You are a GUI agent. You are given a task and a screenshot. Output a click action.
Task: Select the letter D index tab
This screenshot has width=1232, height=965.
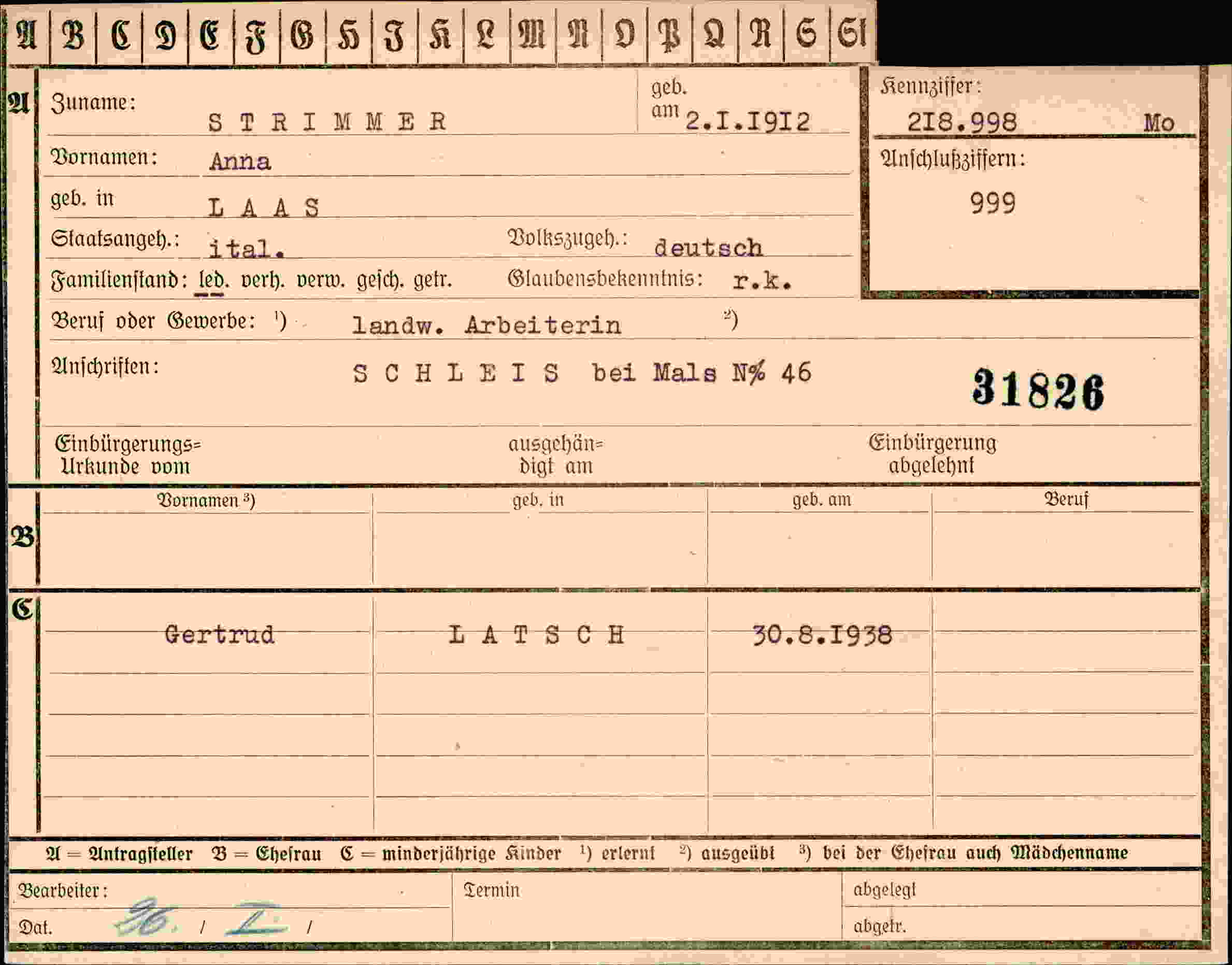pos(165,35)
